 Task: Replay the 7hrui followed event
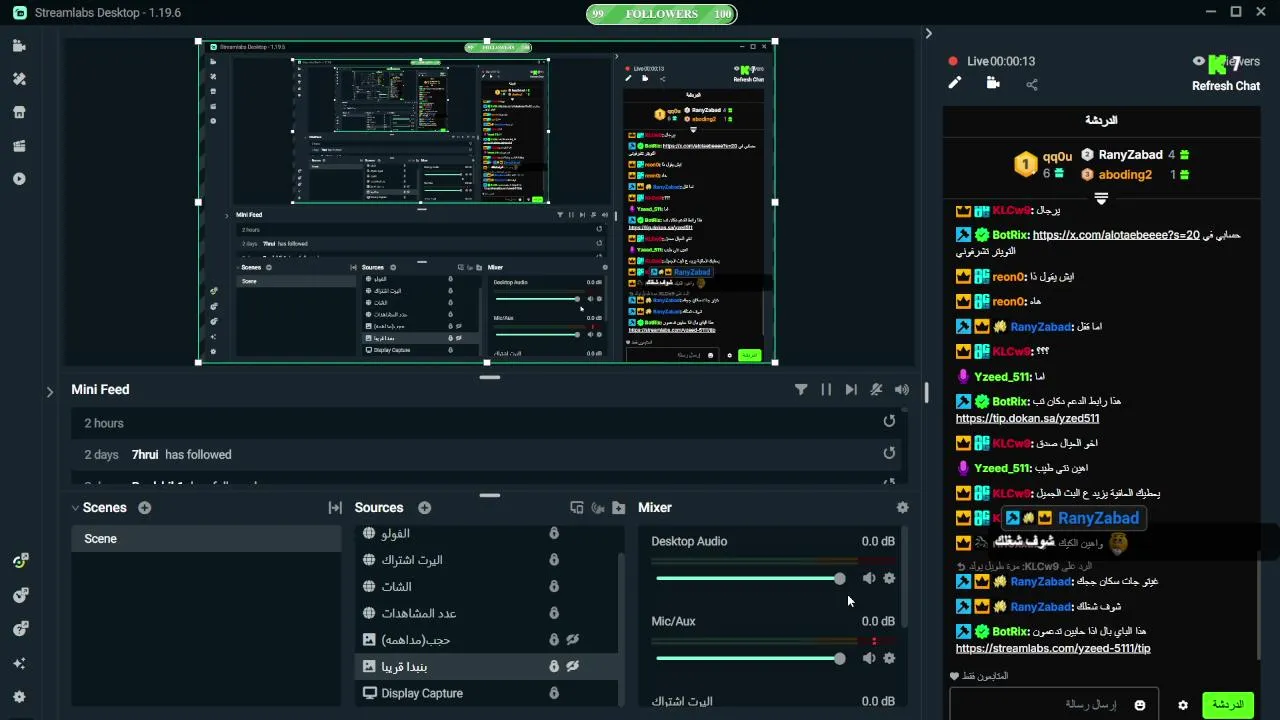(x=889, y=453)
